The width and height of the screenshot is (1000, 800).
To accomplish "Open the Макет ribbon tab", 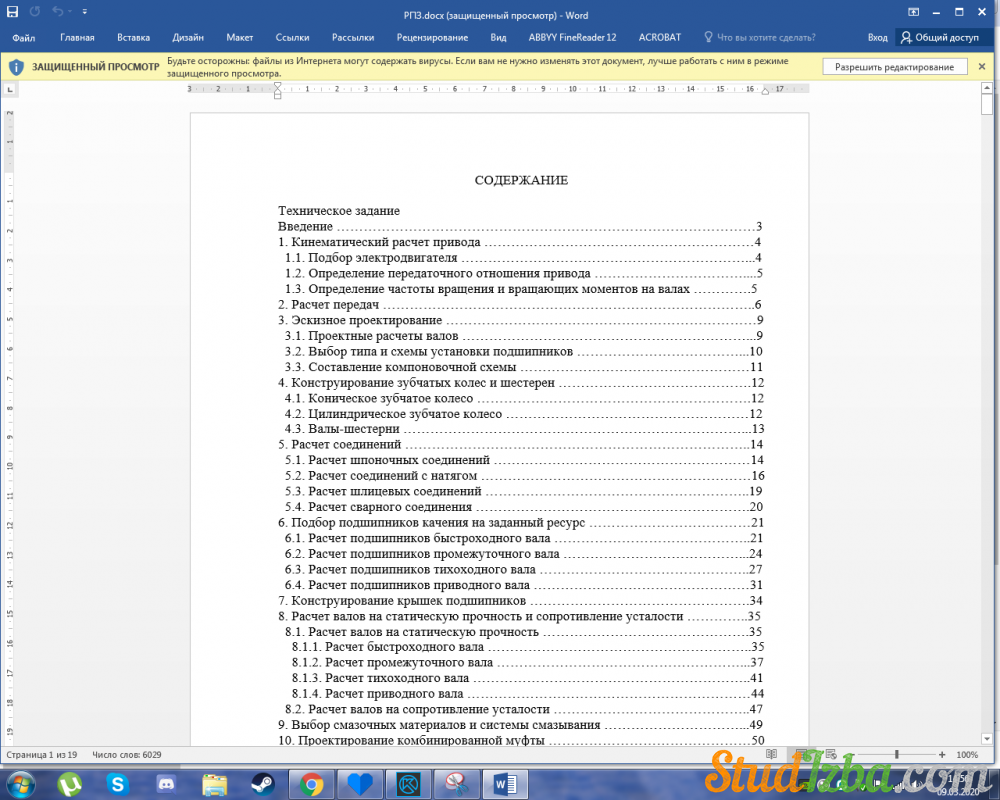I will coord(240,38).
